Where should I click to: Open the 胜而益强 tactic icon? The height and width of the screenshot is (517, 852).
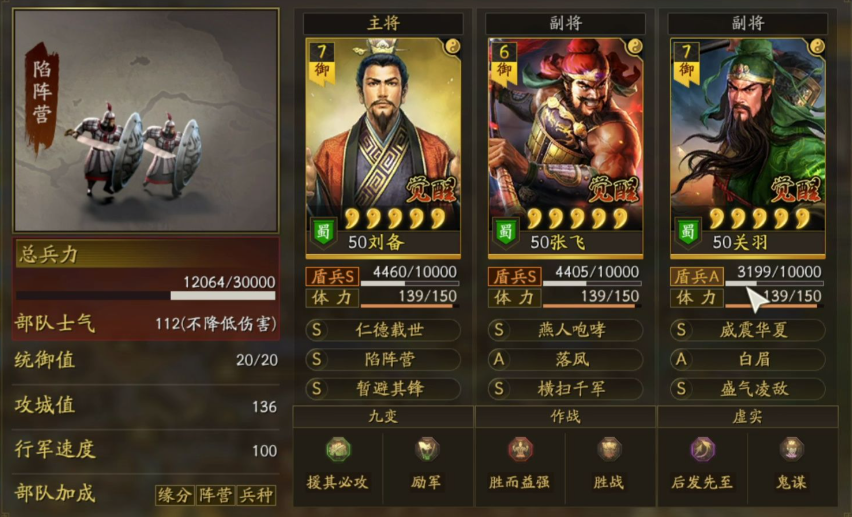(x=519, y=450)
